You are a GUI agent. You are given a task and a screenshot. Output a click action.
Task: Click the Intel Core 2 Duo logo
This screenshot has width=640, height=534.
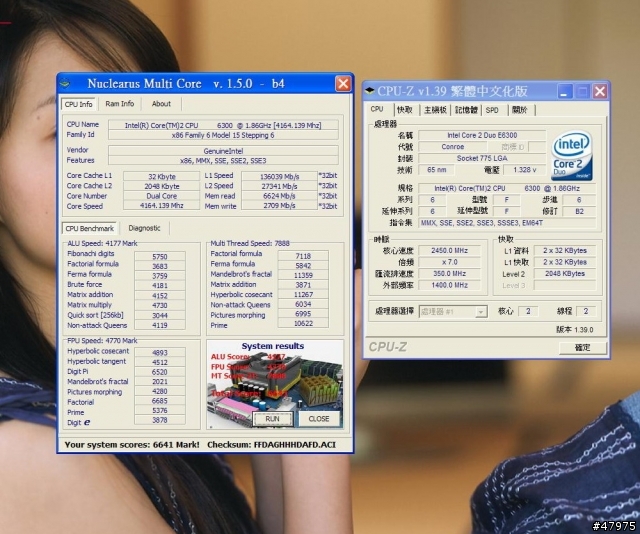tap(572, 156)
